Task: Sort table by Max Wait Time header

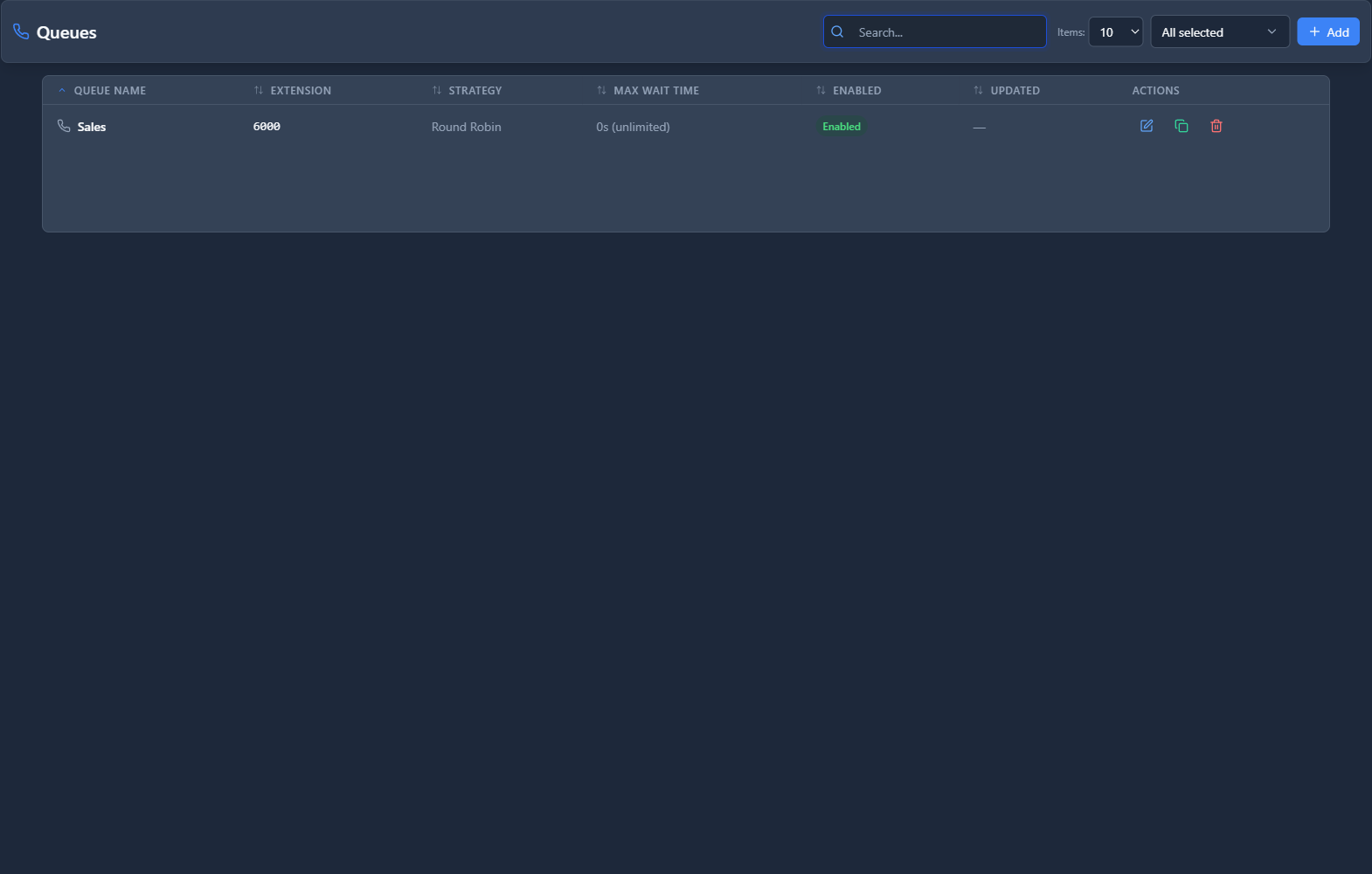Action: tap(655, 90)
